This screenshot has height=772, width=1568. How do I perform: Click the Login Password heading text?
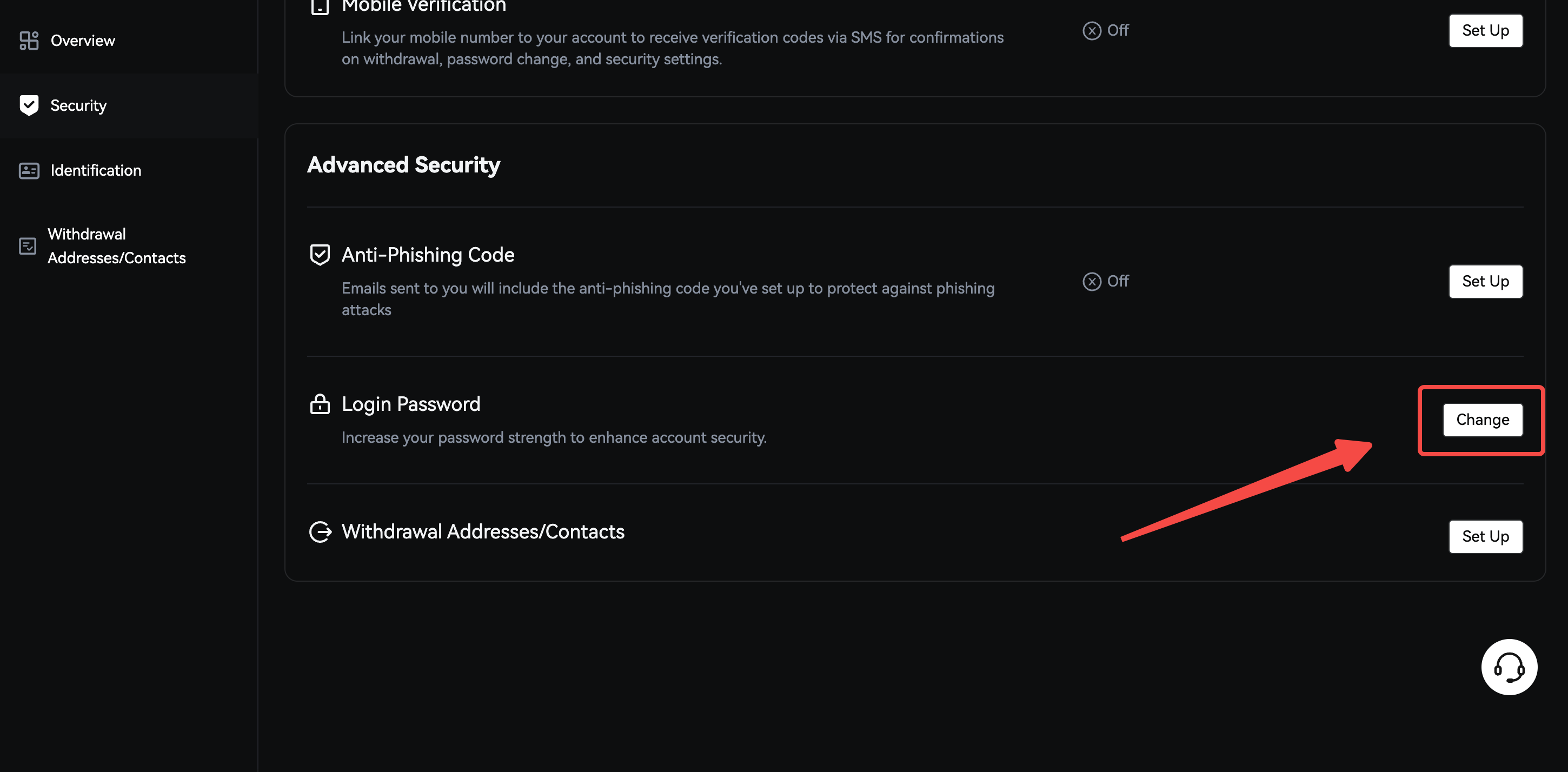pyautogui.click(x=411, y=404)
